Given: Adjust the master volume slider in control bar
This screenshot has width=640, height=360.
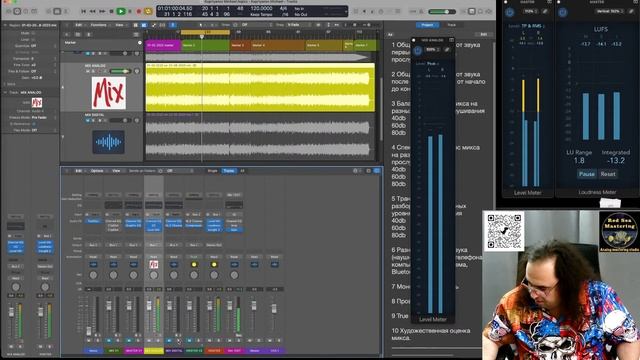Looking at the screenshot, I should click(x=442, y=11).
